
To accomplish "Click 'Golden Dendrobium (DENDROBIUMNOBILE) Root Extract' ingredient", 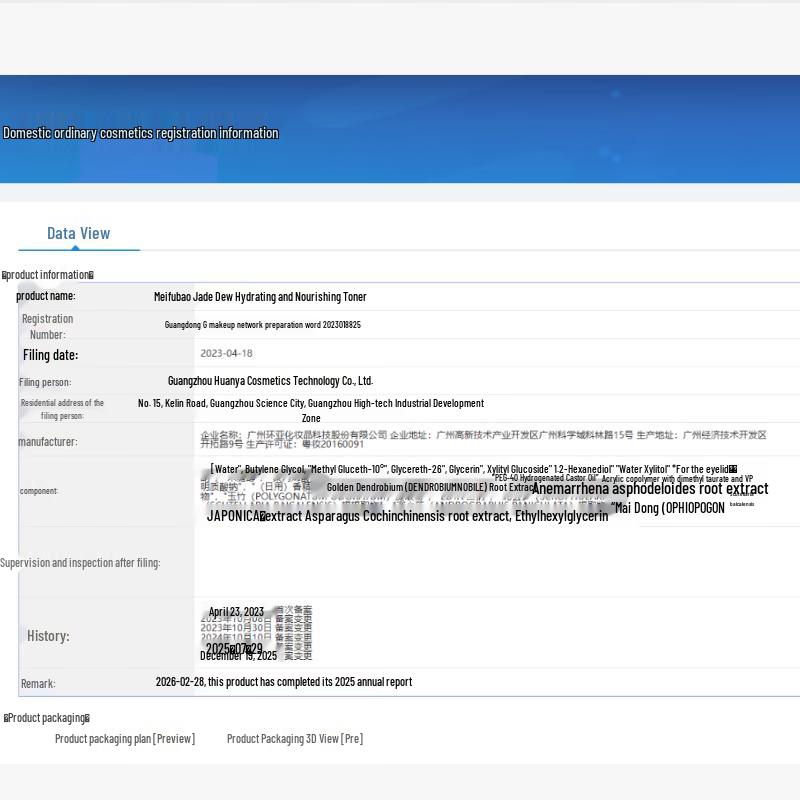I will pyautogui.click(x=430, y=487).
